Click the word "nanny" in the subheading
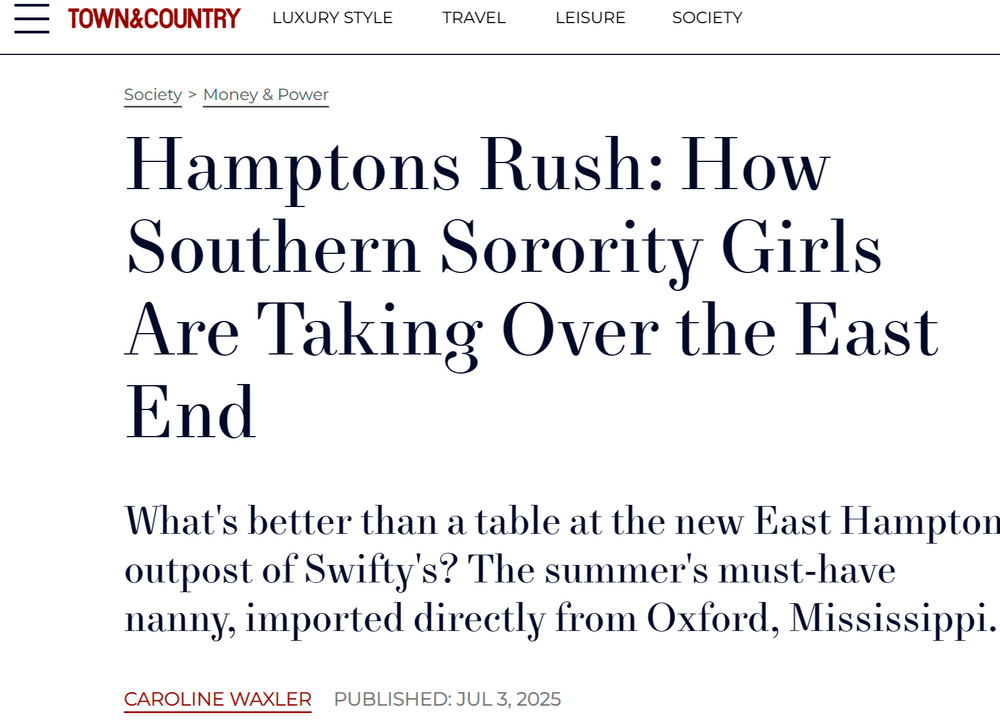The height and width of the screenshot is (720, 1000). pos(178,619)
